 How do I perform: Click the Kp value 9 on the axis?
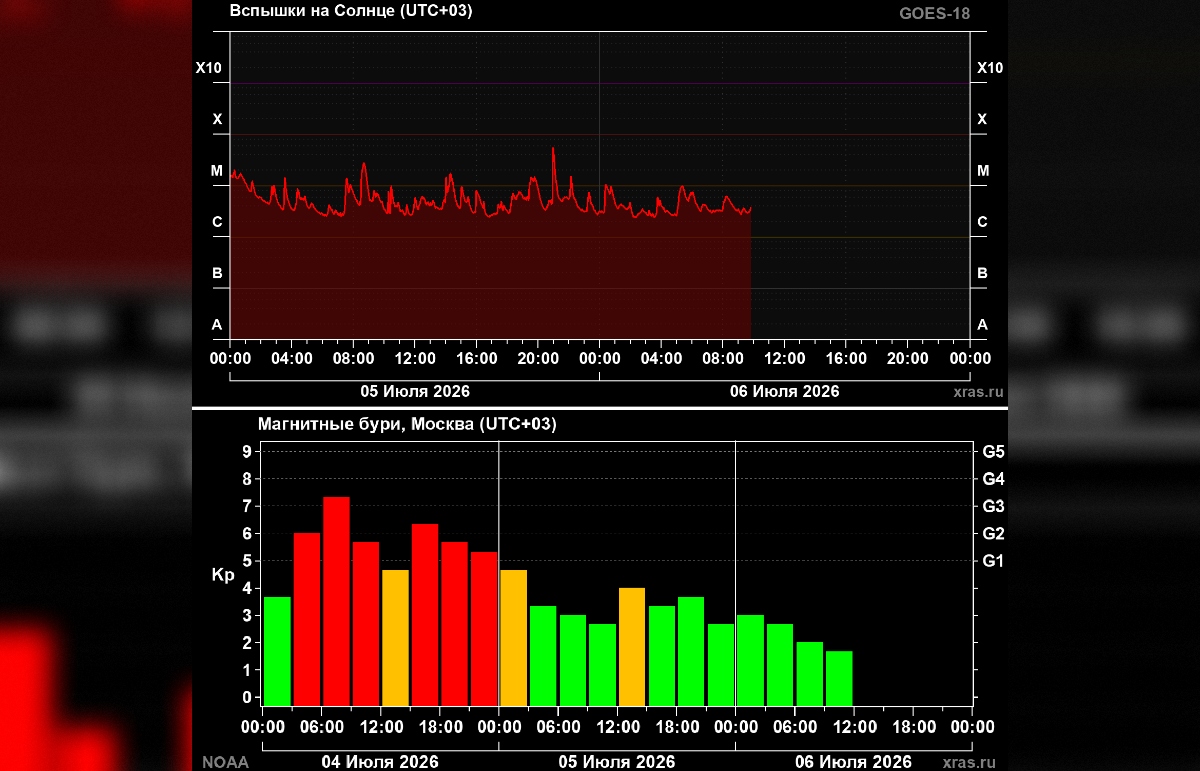tap(246, 451)
